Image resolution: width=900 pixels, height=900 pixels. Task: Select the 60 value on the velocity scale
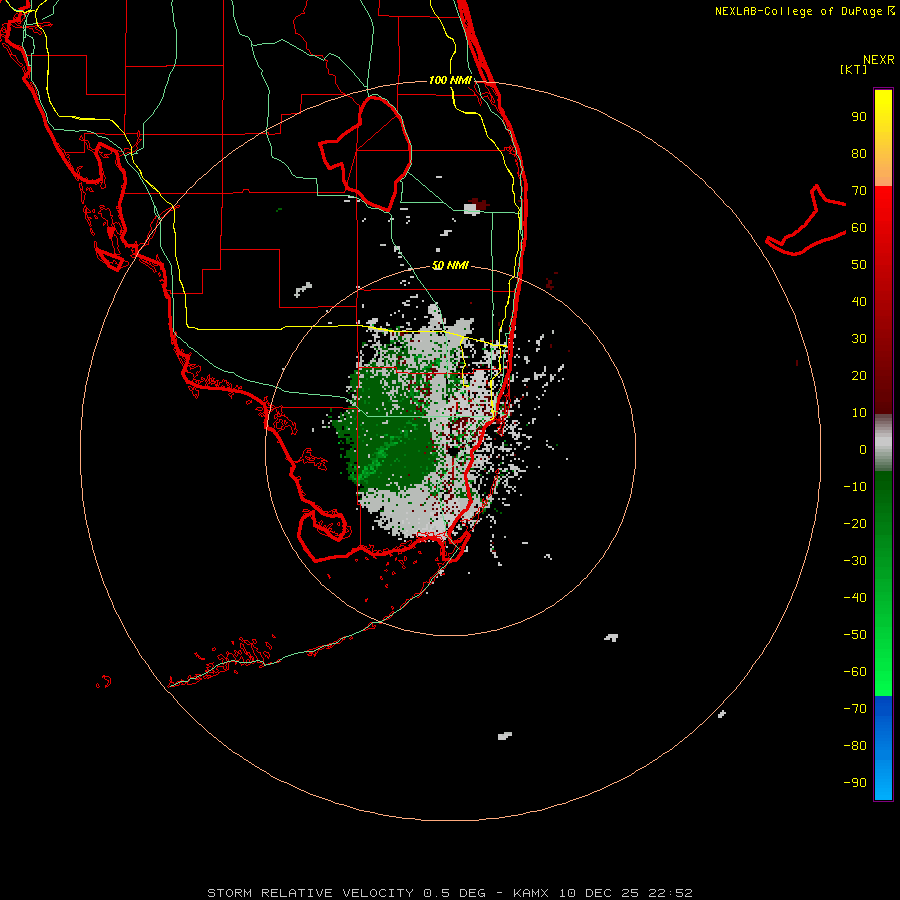click(859, 228)
